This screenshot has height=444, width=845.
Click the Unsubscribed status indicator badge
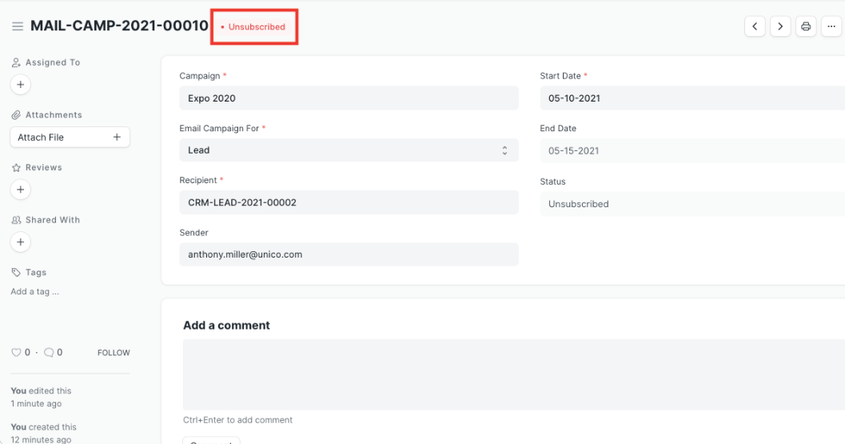254,27
